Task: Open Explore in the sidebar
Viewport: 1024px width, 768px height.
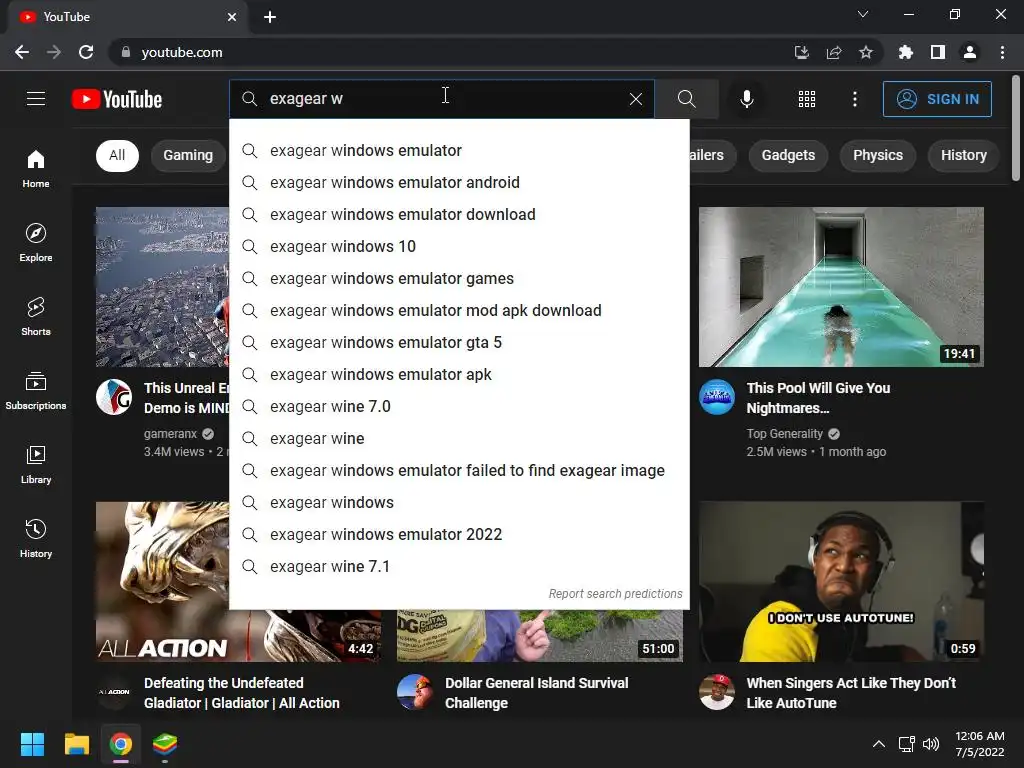Action: tap(36, 242)
